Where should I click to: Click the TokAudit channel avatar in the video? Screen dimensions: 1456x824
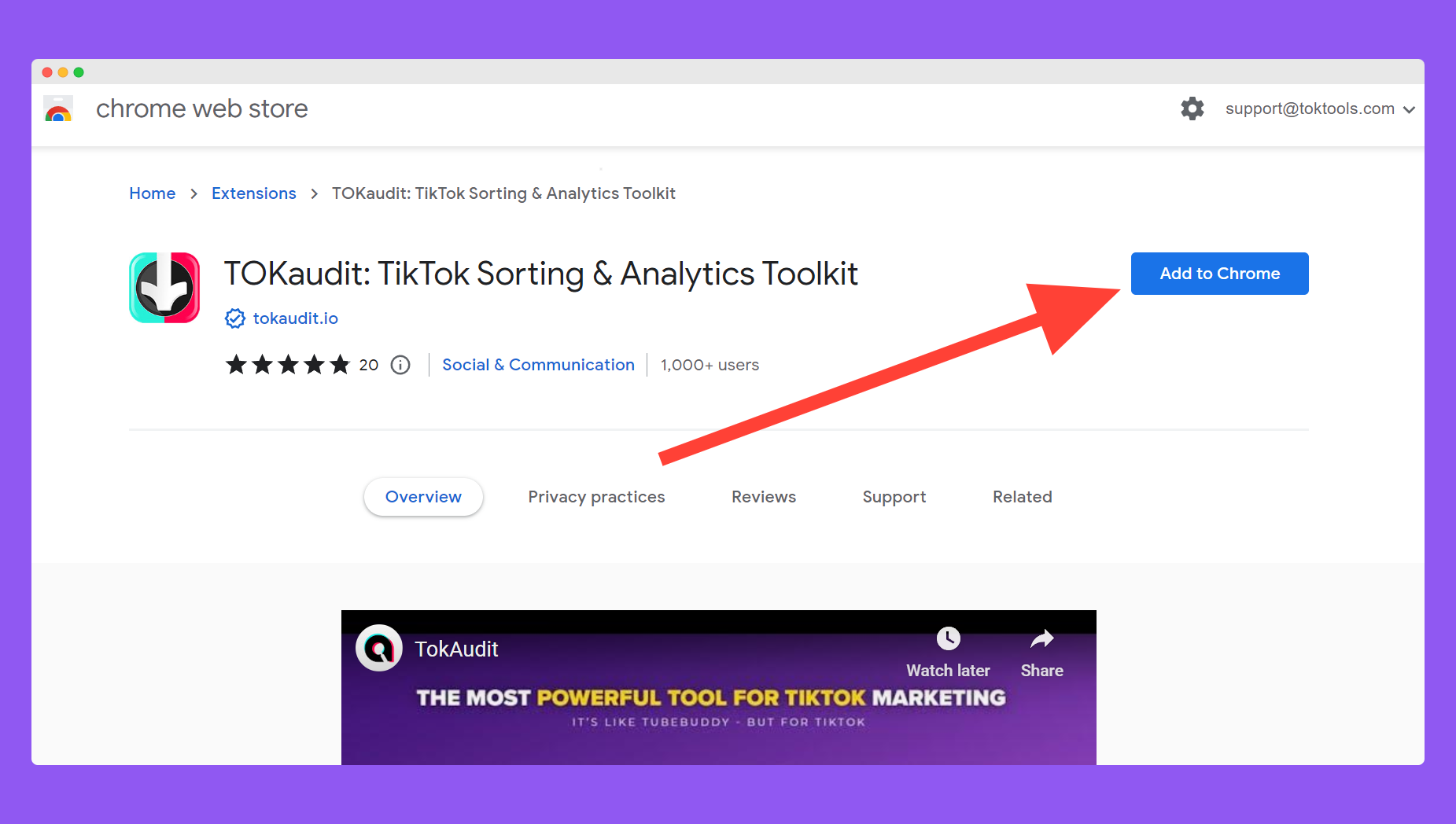pyautogui.click(x=379, y=648)
